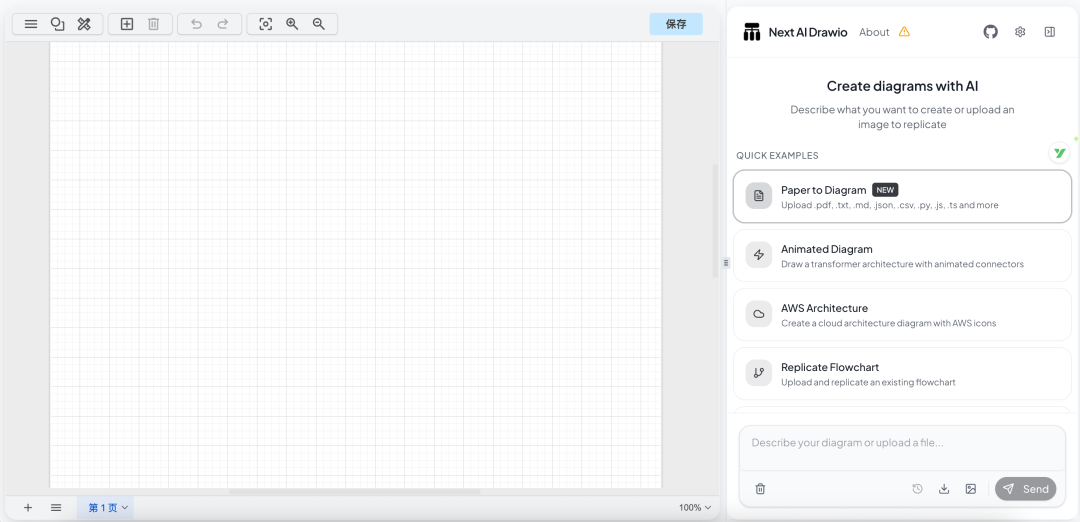
Task: Open the format tools icon
Action: click(x=85, y=24)
